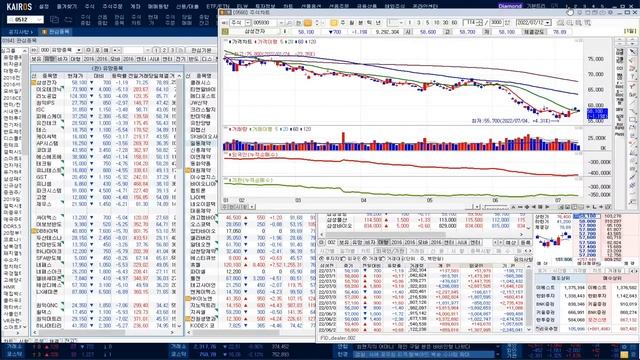
Task: Click the total count field showing 3000
Action: click(x=496, y=23)
